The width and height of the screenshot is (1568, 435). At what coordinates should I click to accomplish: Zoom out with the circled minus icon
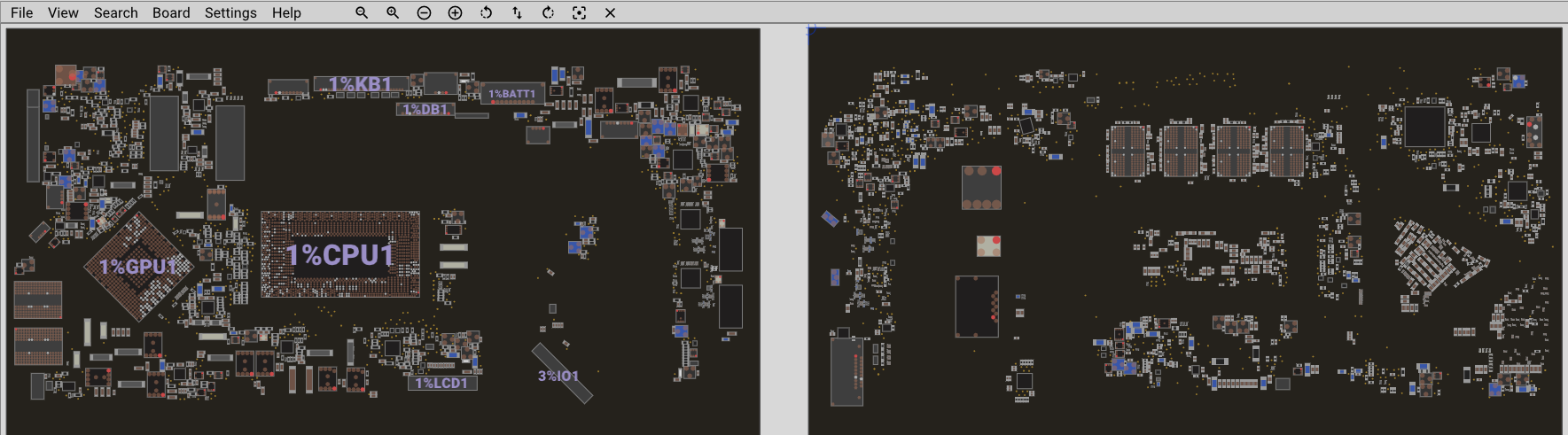point(424,12)
